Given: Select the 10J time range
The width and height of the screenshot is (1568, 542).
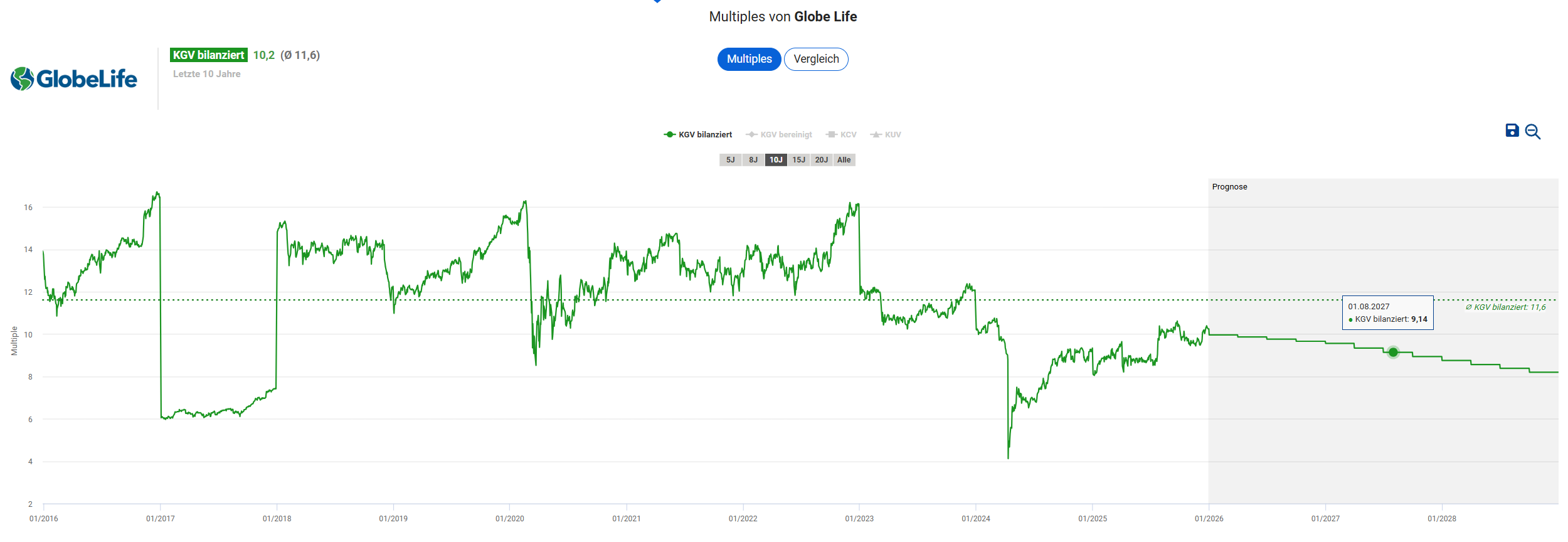Looking at the screenshot, I should coord(776,160).
